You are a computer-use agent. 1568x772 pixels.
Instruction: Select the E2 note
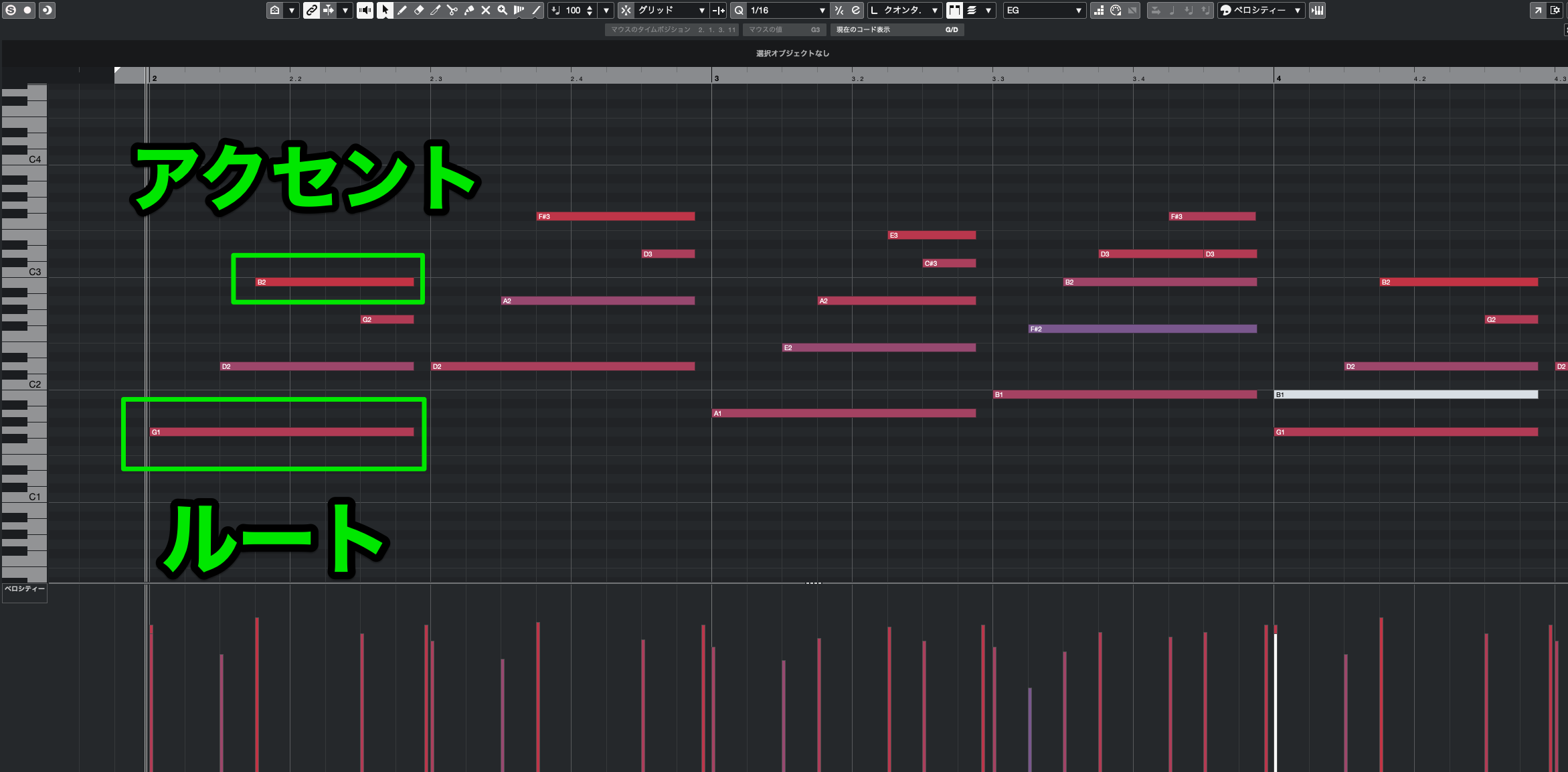[x=879, y=348]
